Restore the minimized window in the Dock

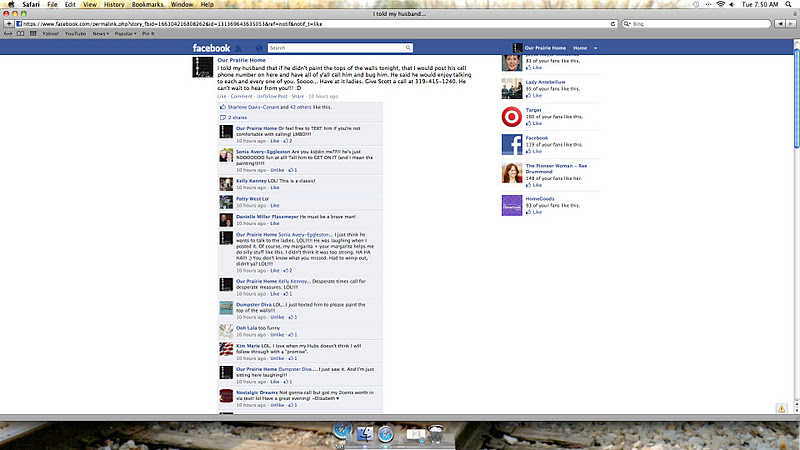point(415,434)
